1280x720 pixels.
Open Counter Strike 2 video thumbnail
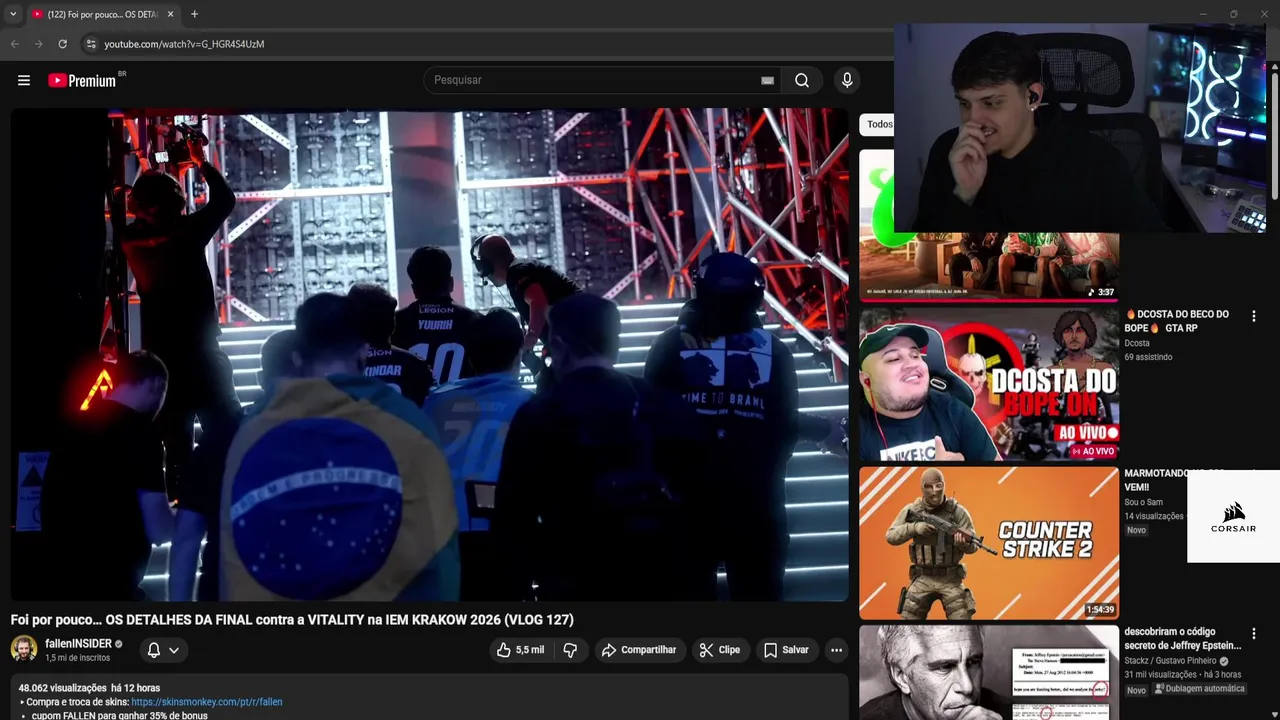click(x=989, y=543)
